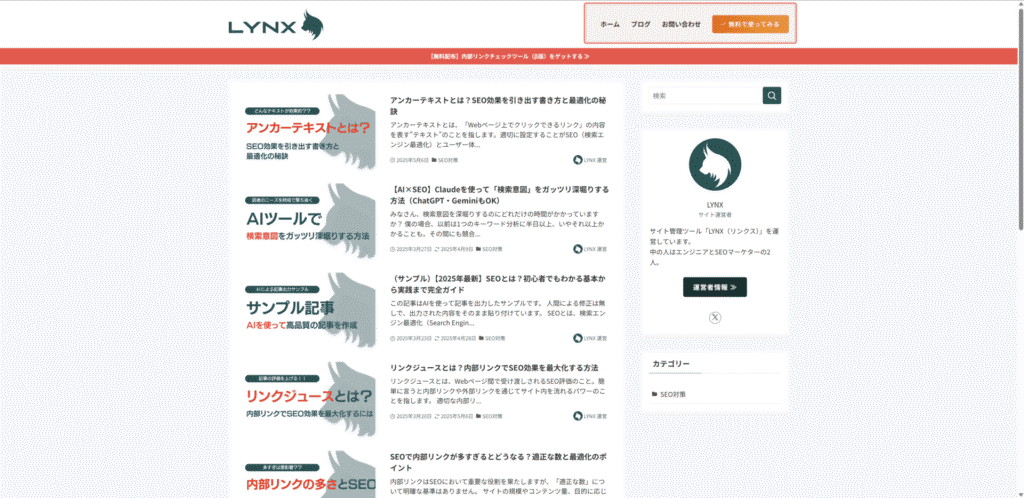The height and width of the screenshot is (498, 1024).
Task: Click the SEO対策 folder tag on the first article
Action: tap(445, 160)
